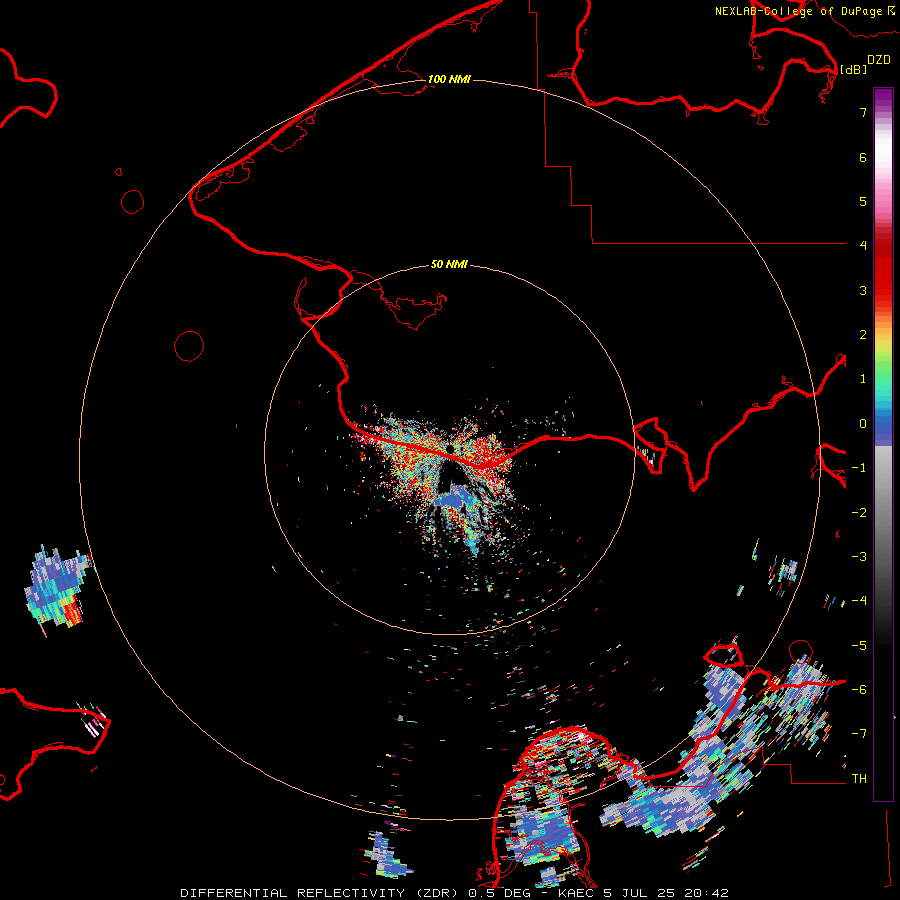Click the 20:42 timestamp in caption

pyautogui.click(x=708, y=893)
